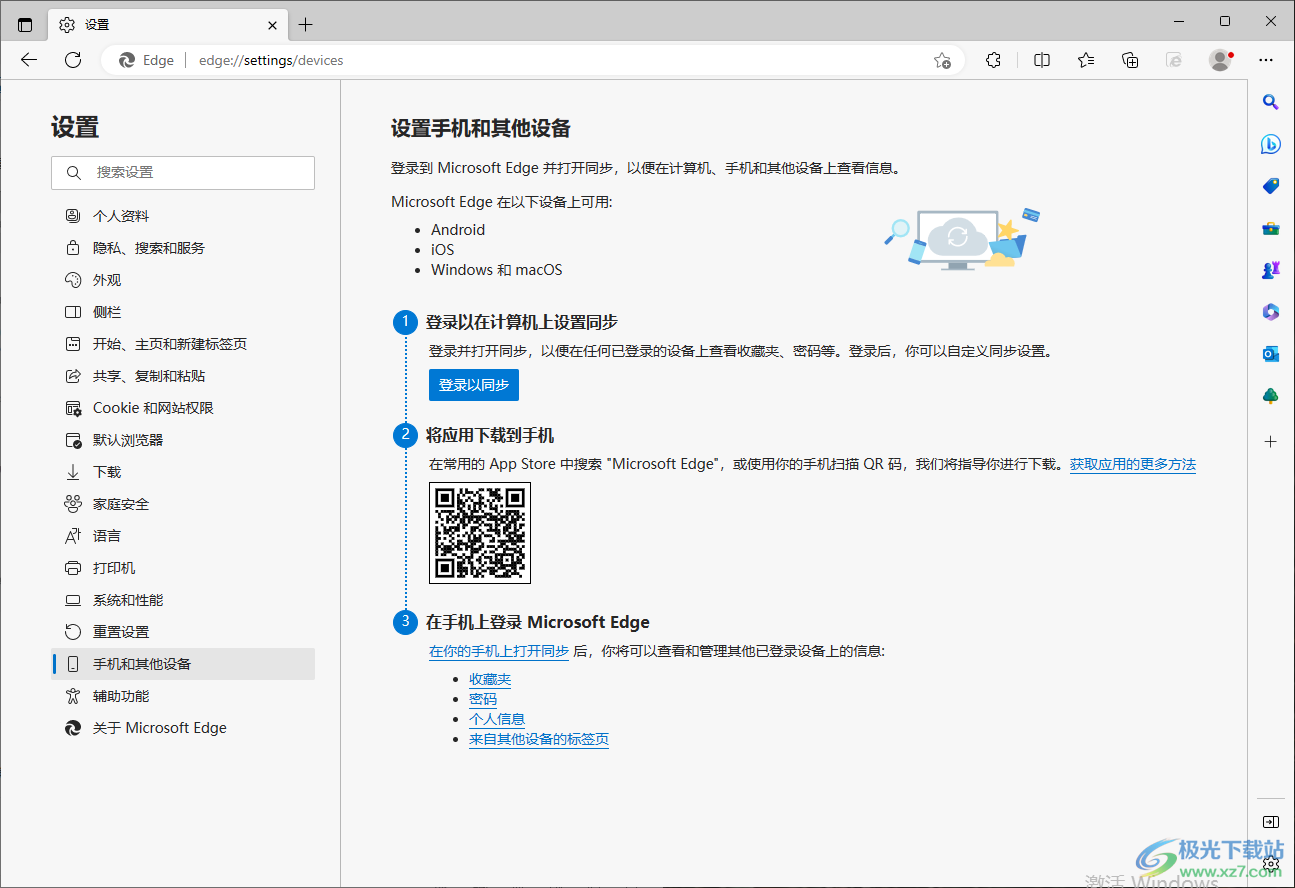Viewport: 1295px width, 888px height.
Task: Follow 获取应用的更多方法 link
Action: [x=1133, y=464]
